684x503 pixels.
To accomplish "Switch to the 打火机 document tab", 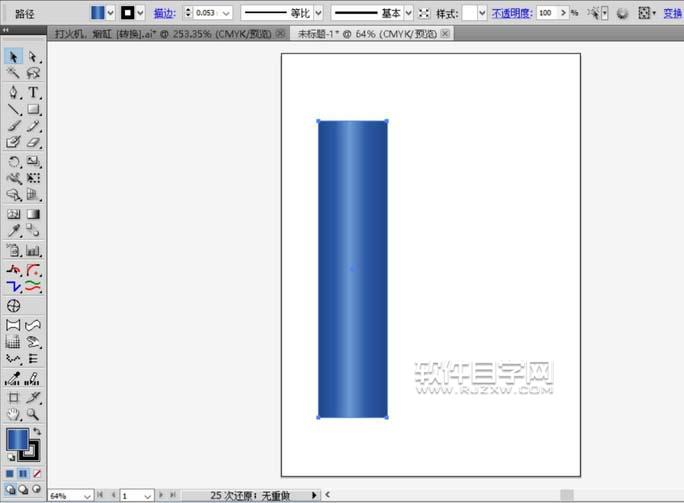I will [163, 34].
